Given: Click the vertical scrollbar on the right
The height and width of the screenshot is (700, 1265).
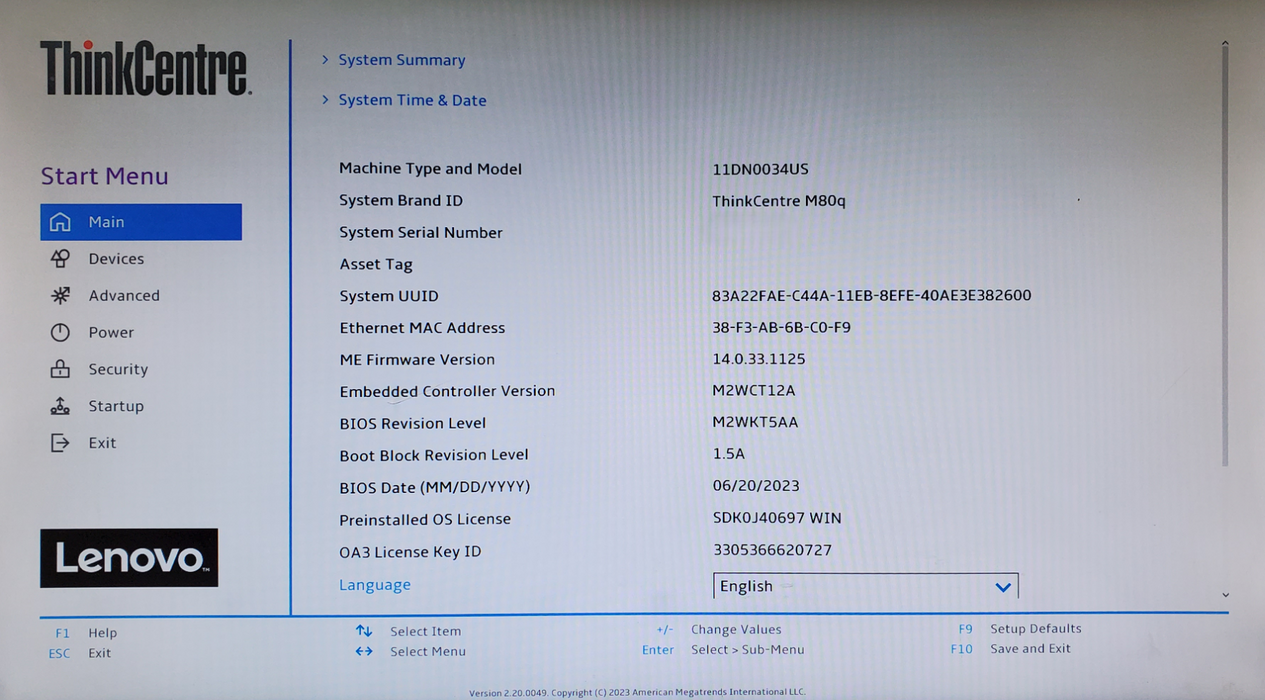Looking at the screenshot, I should click(1225, 257).
